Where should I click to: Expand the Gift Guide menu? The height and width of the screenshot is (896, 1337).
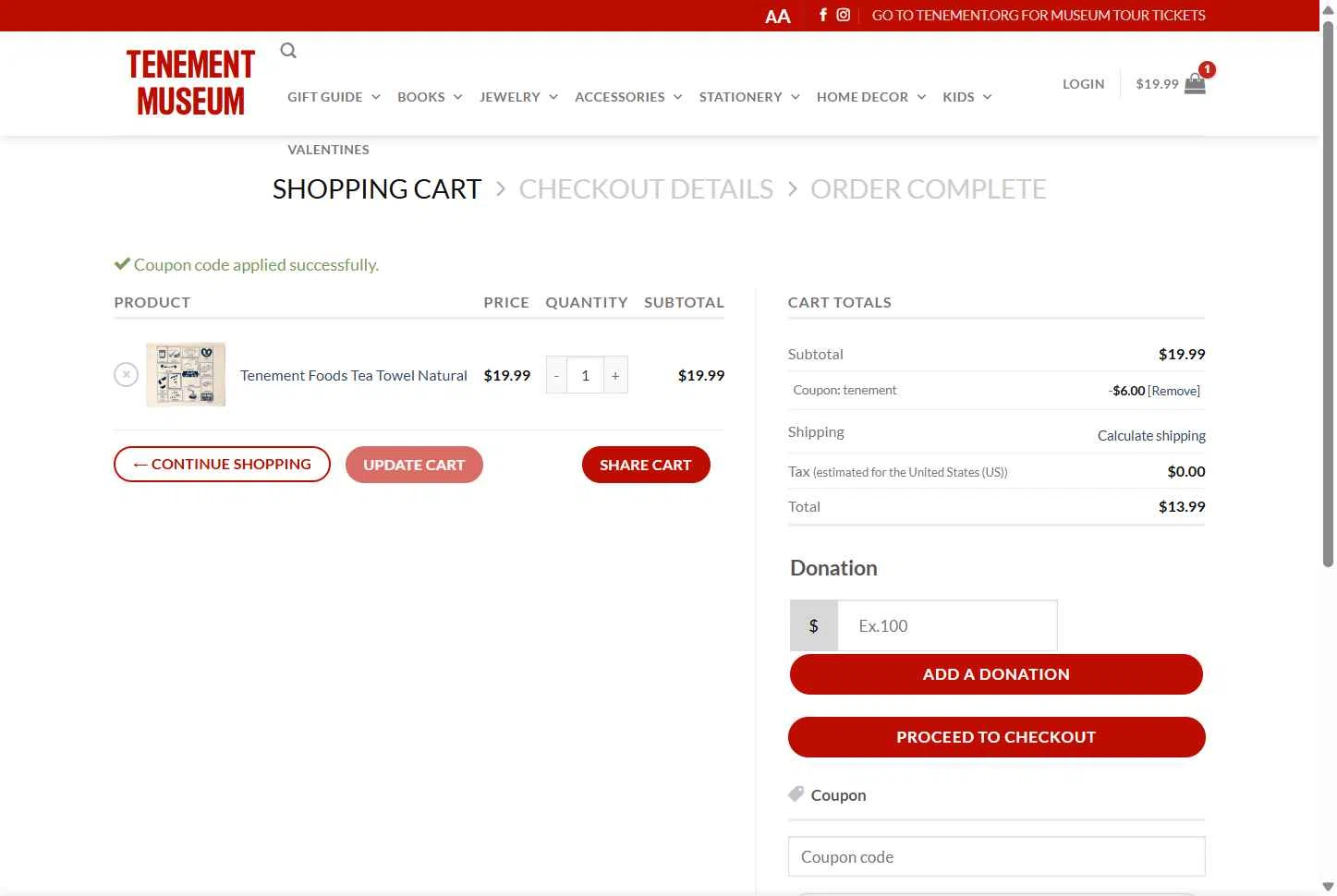[x=334, y=97]
